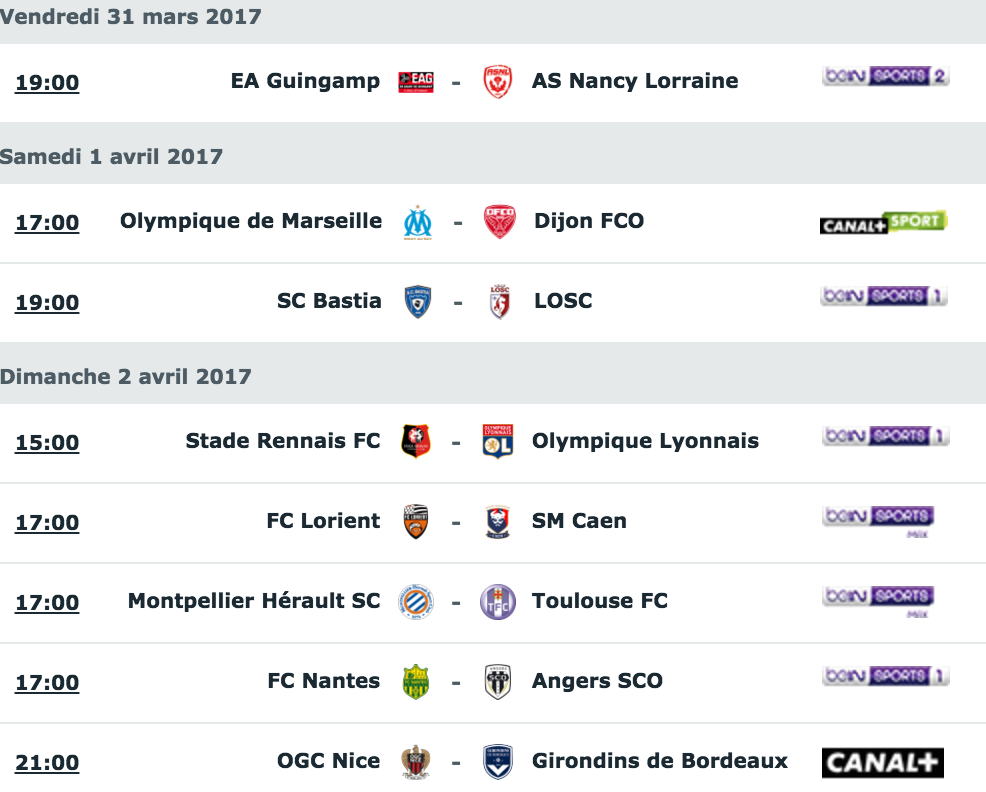Open the 21:00 Nice-Bordeaux time link
Screen dimensions: 986x792
[x=47, y=762]
